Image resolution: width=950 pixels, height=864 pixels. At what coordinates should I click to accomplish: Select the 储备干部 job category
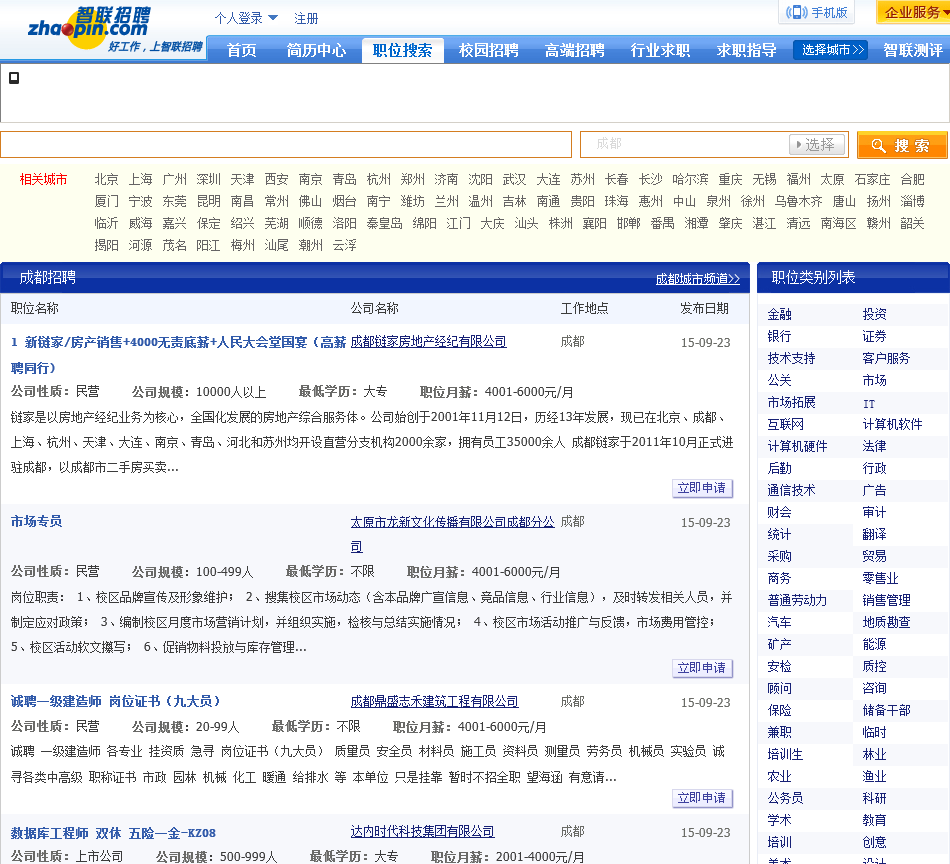886,710
